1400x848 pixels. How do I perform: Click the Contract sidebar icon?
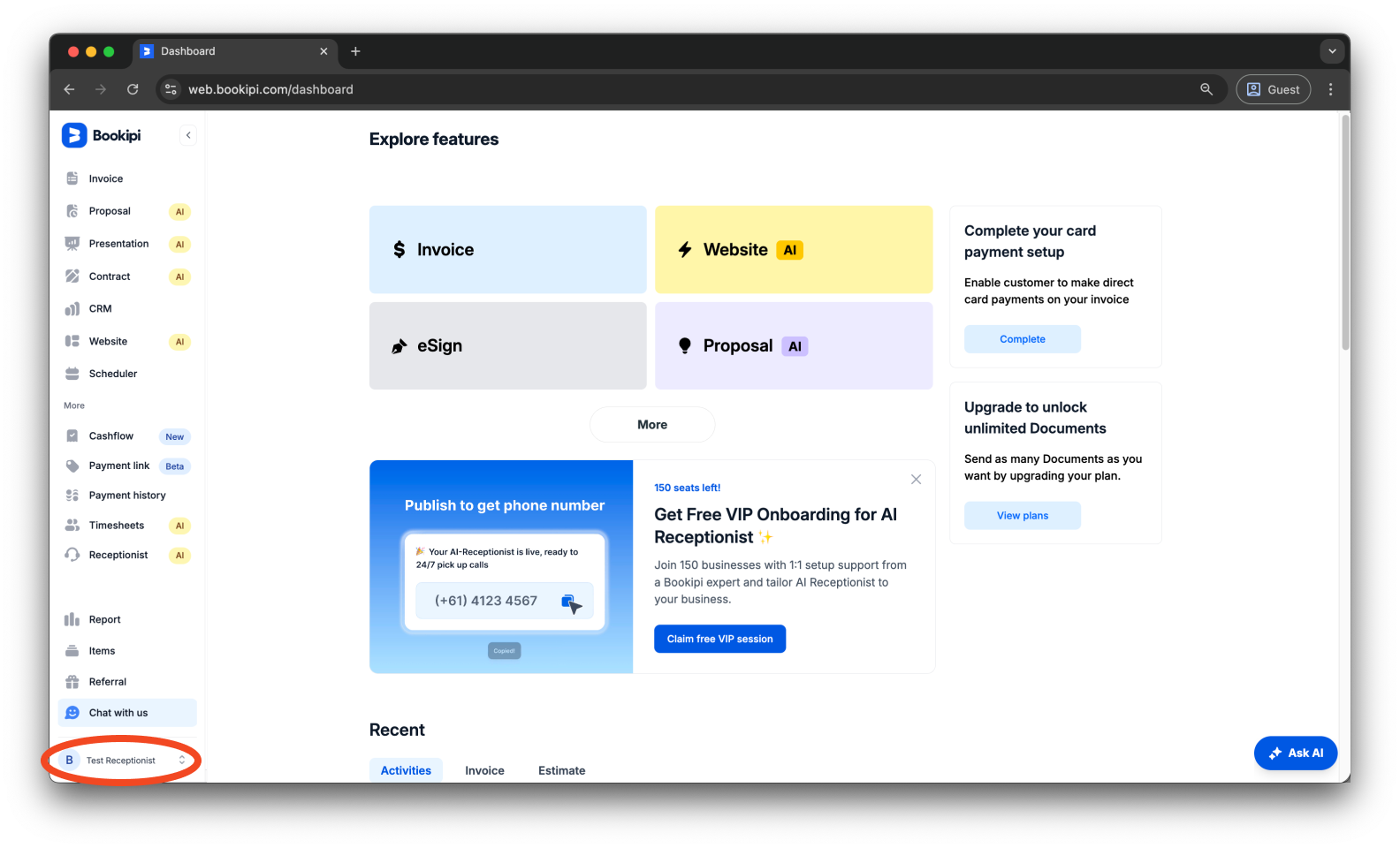pyautogui.click(x=72, y=276)
